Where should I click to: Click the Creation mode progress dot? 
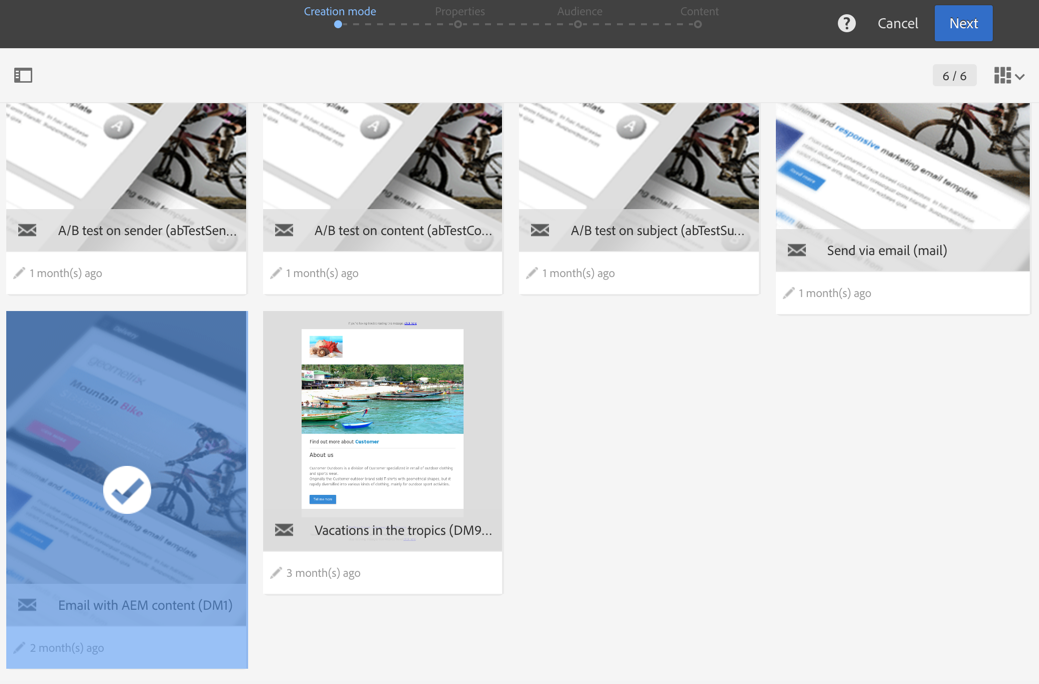point(337,24)
